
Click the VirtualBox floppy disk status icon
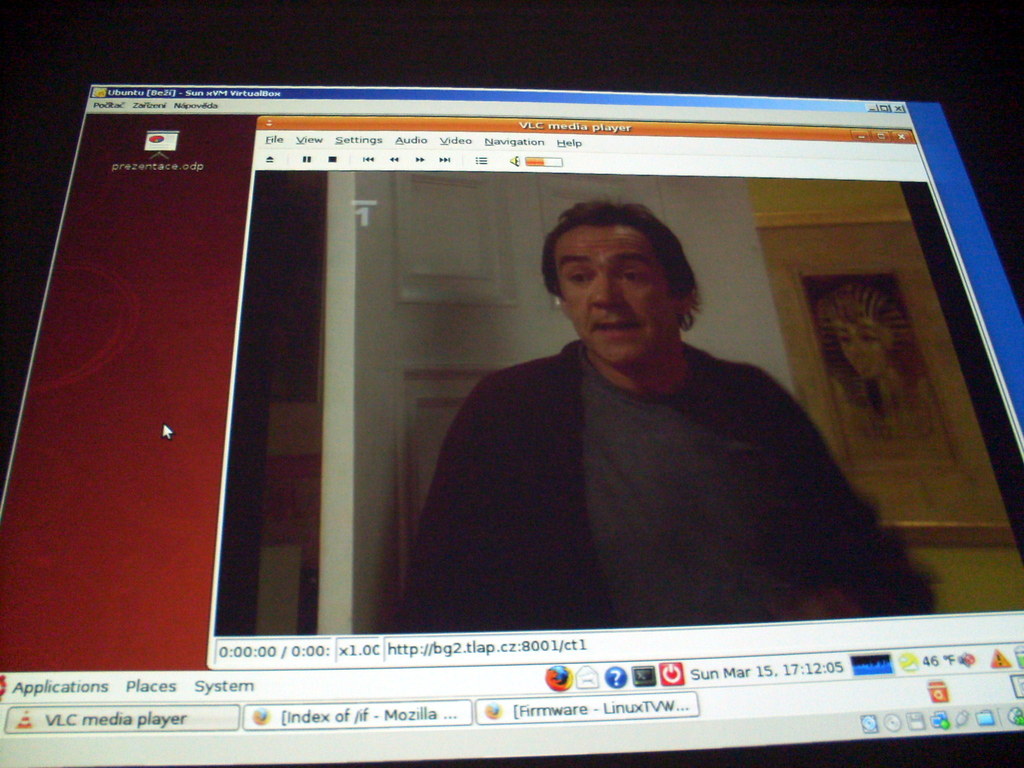(916, 722)
